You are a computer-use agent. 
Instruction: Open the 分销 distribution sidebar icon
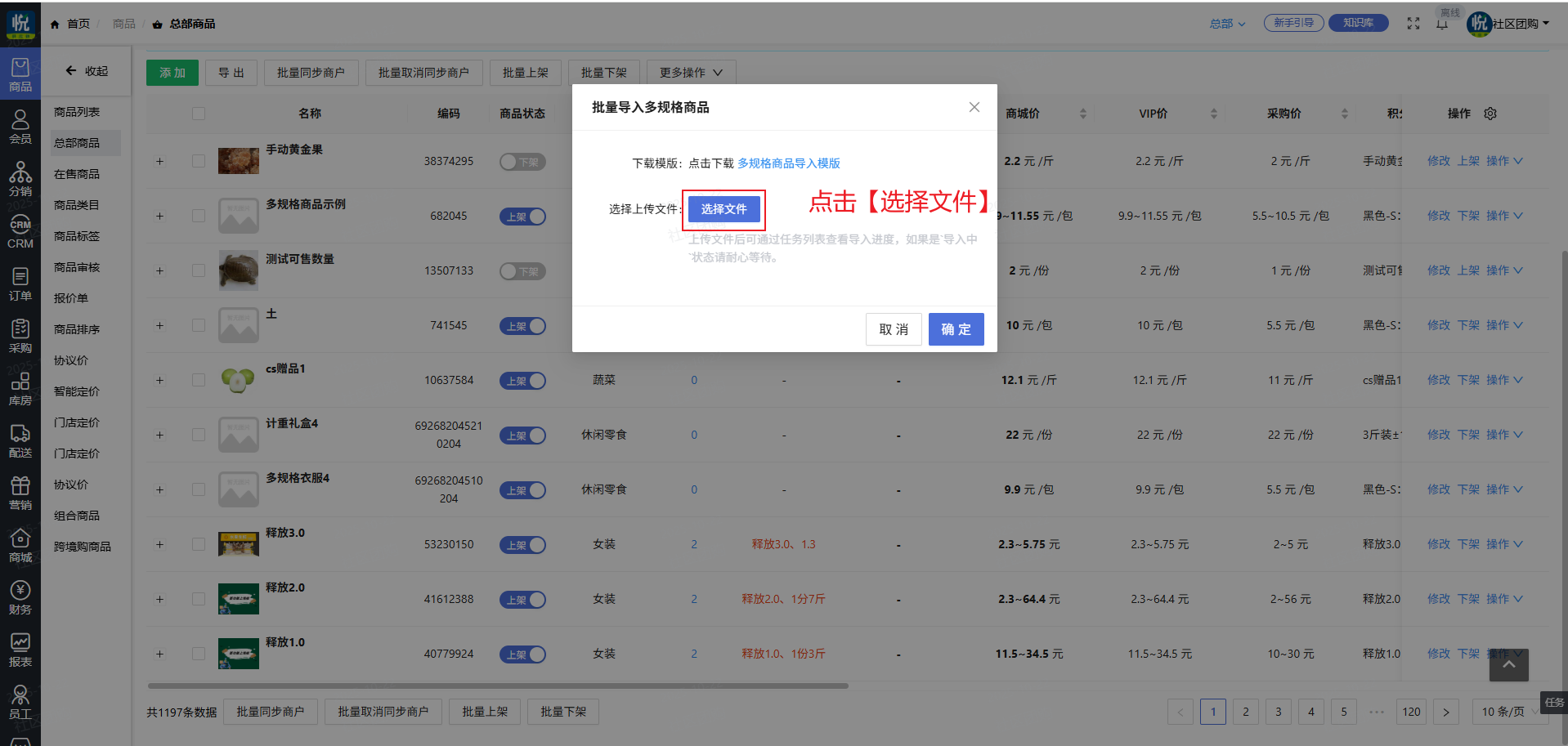(x=20, y=178)
